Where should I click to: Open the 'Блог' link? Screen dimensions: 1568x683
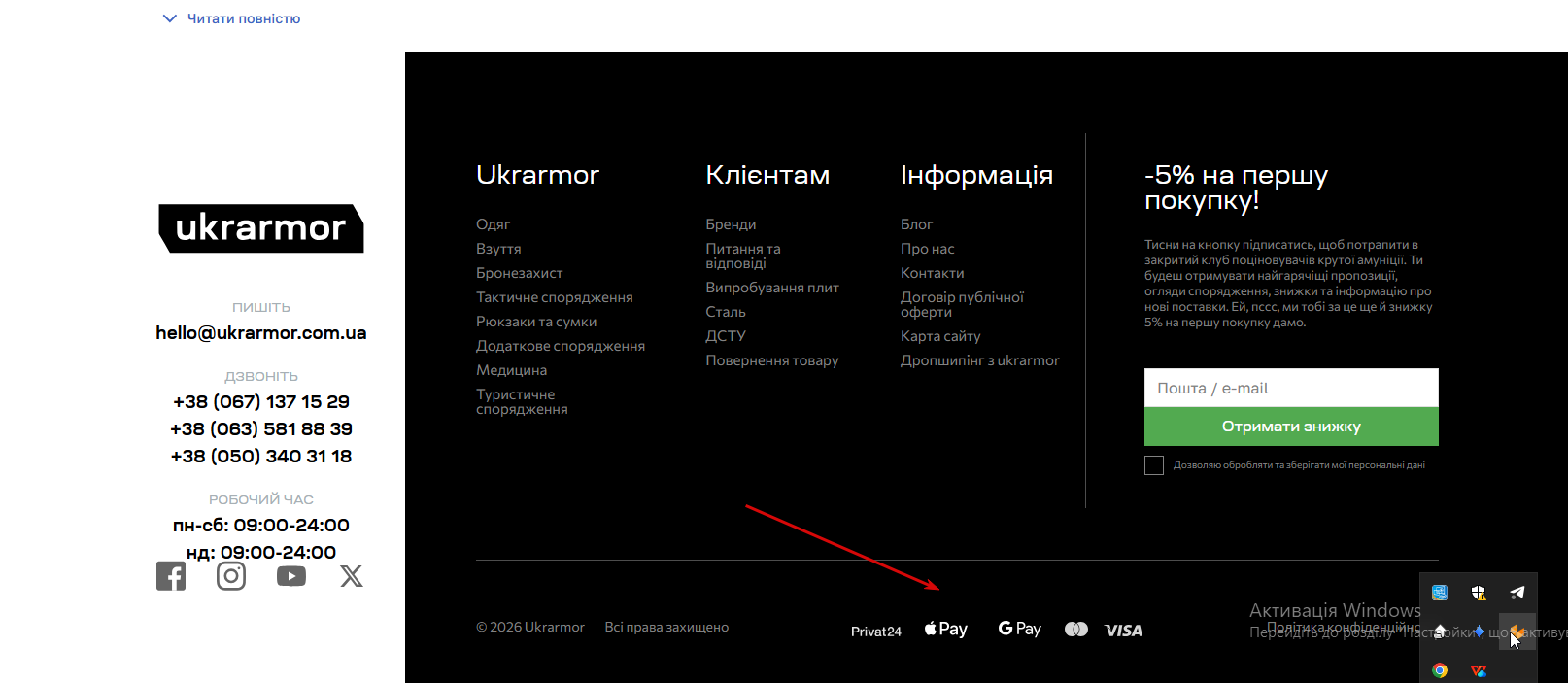(916, 224)
